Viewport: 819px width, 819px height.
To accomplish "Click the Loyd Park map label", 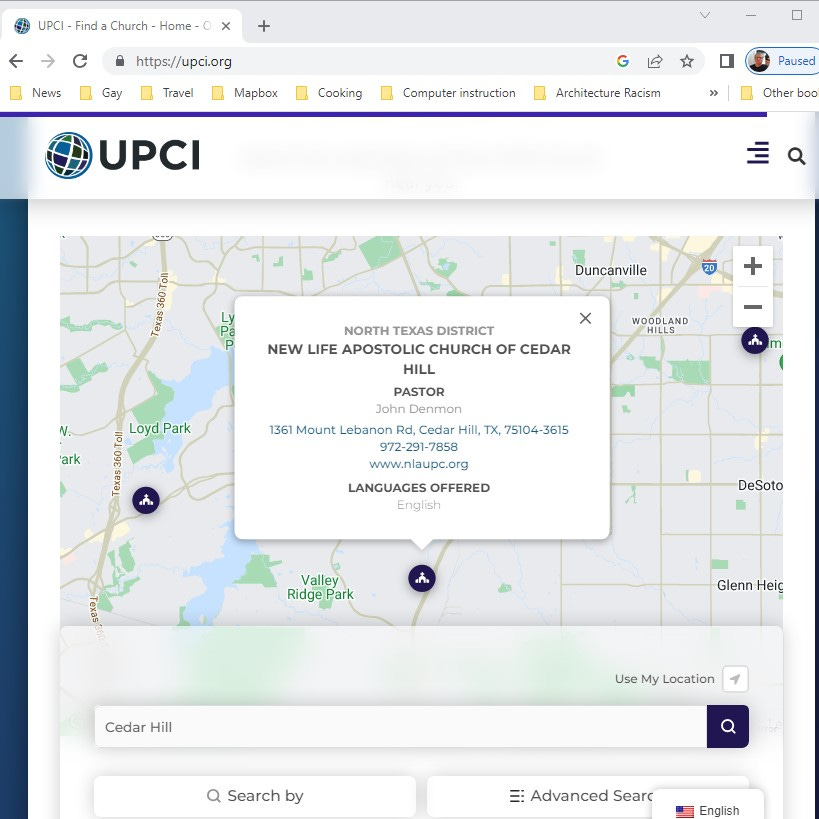I will click(x=160, y=428).
